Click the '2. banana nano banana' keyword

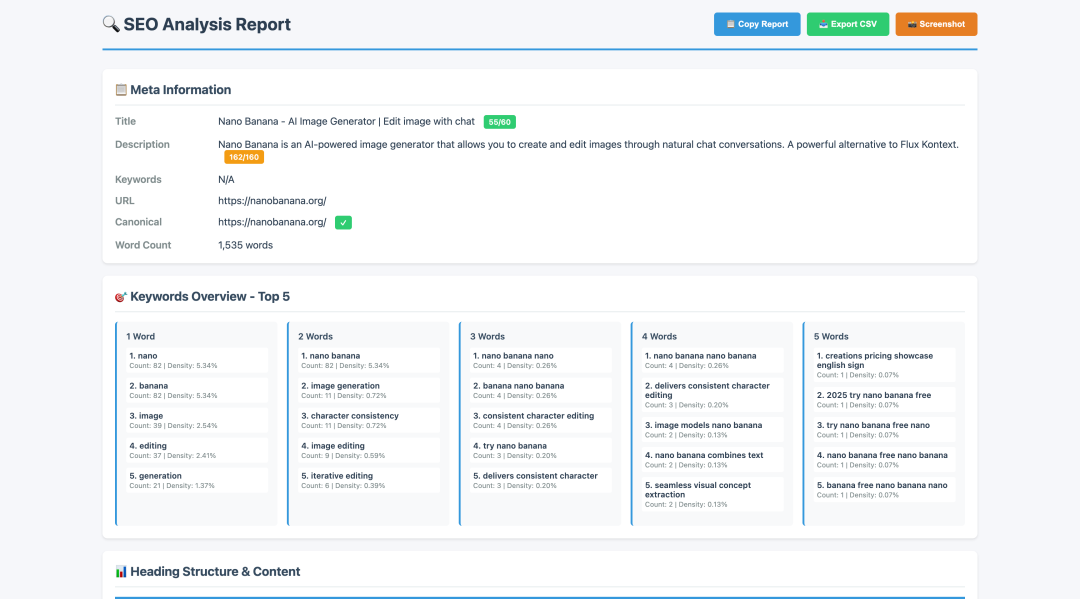pyautogui.click(x=541, y=390)
